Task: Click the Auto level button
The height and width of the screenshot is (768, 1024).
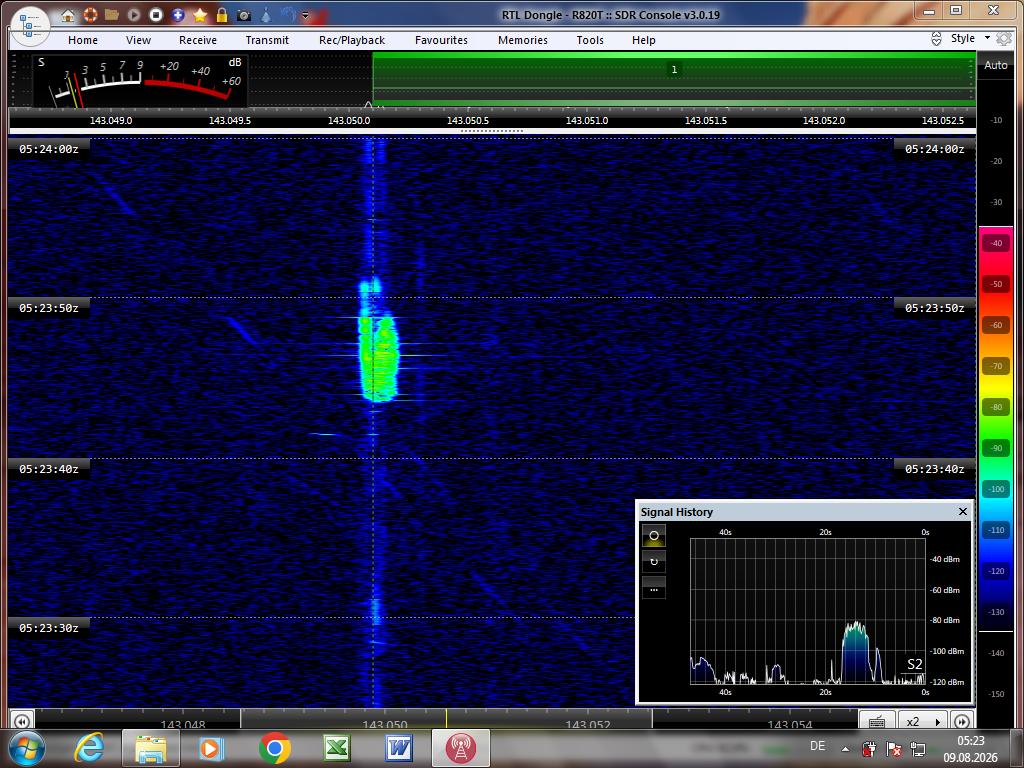Action: coord(996,65)
